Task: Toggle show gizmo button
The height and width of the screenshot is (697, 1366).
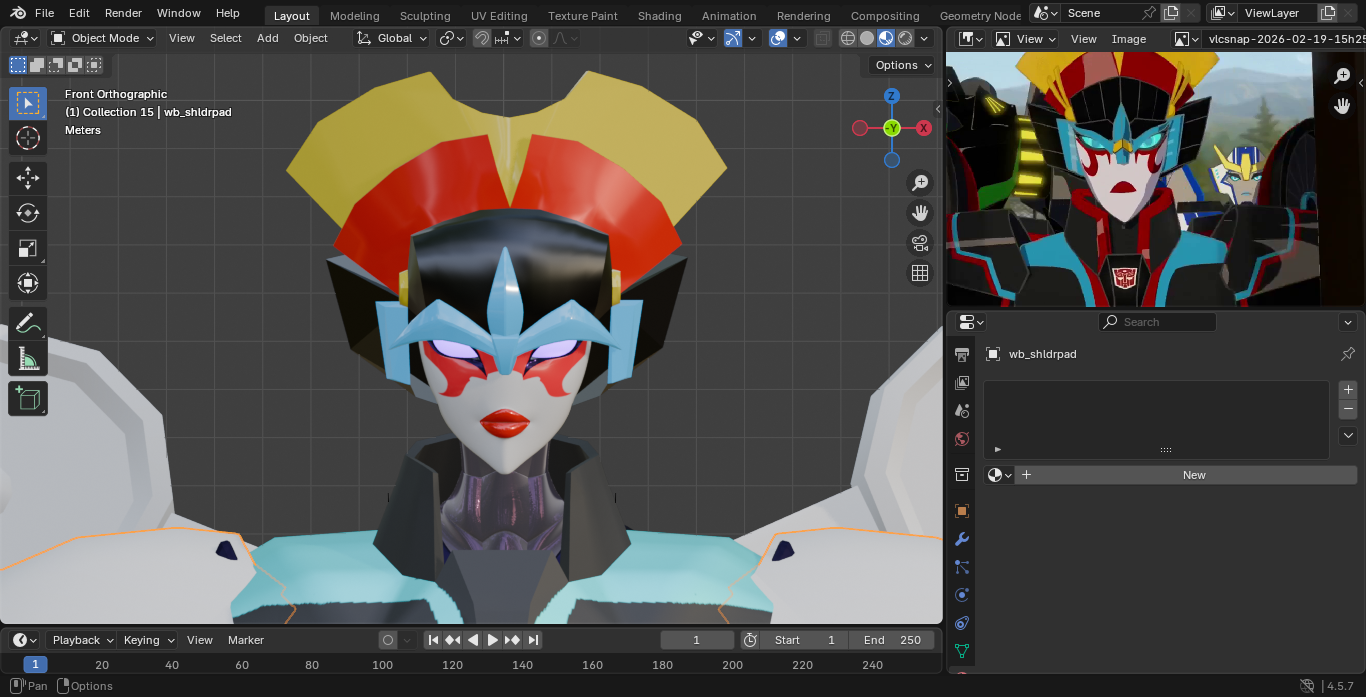Action: click(733, 38)
